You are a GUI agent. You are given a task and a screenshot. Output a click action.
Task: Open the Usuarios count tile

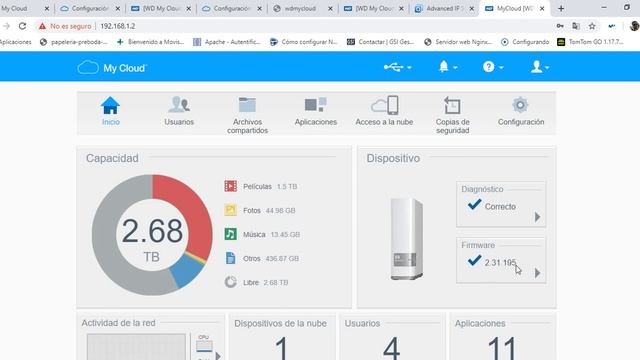391,348
